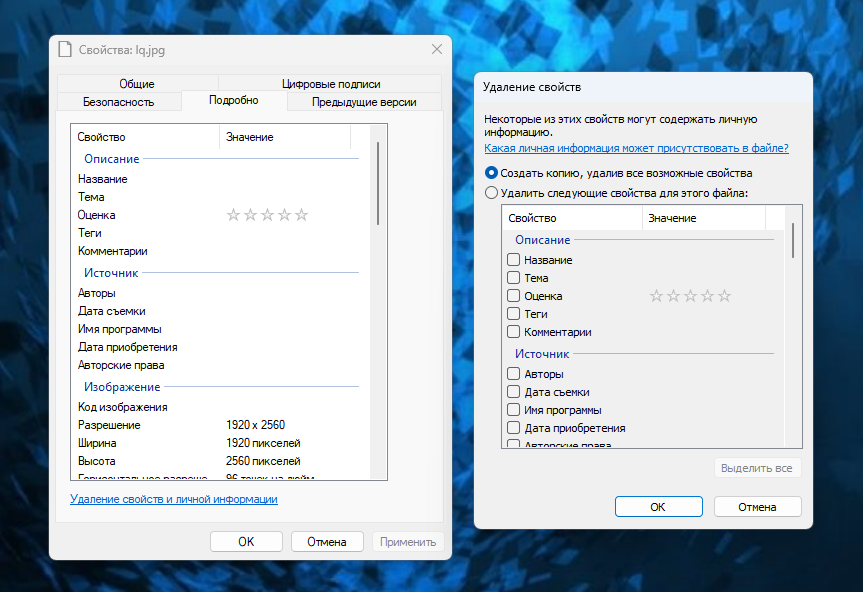Select Имя программы row in Properties list
Viewport: 863px width, 592px height.
[x=220, y=329]
